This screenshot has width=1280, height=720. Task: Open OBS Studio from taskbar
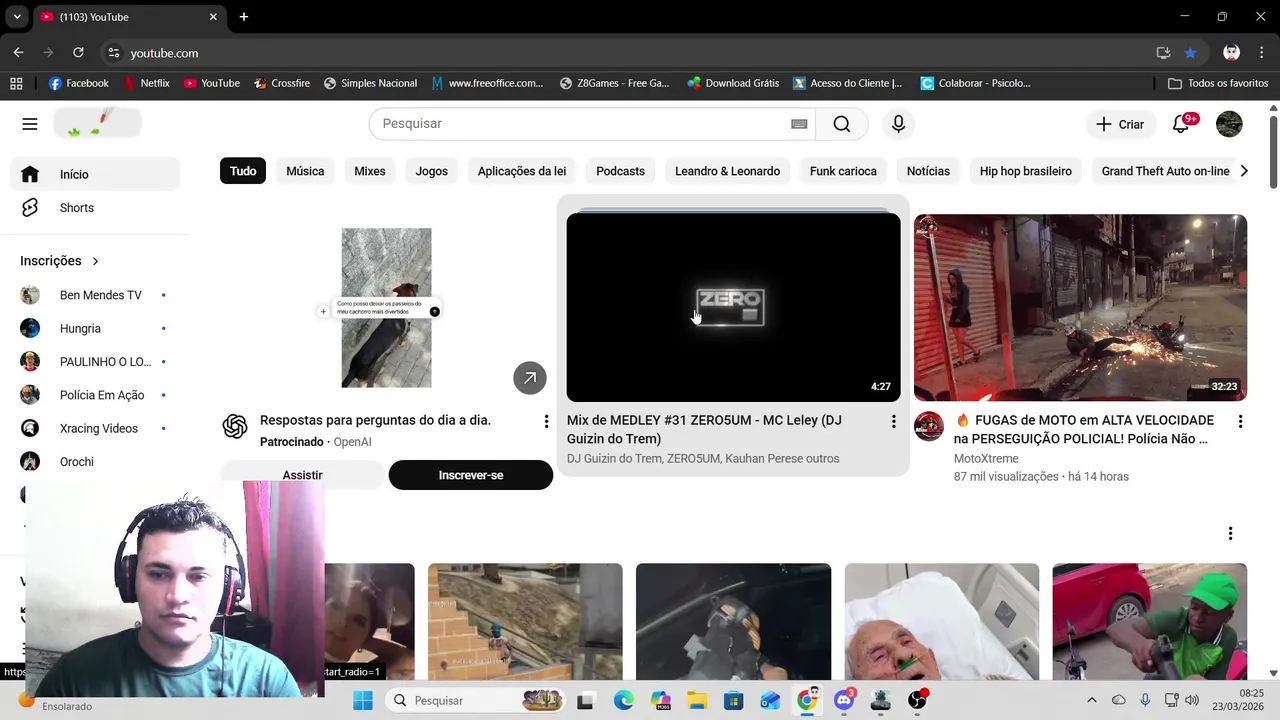click(x=917, y=700)
